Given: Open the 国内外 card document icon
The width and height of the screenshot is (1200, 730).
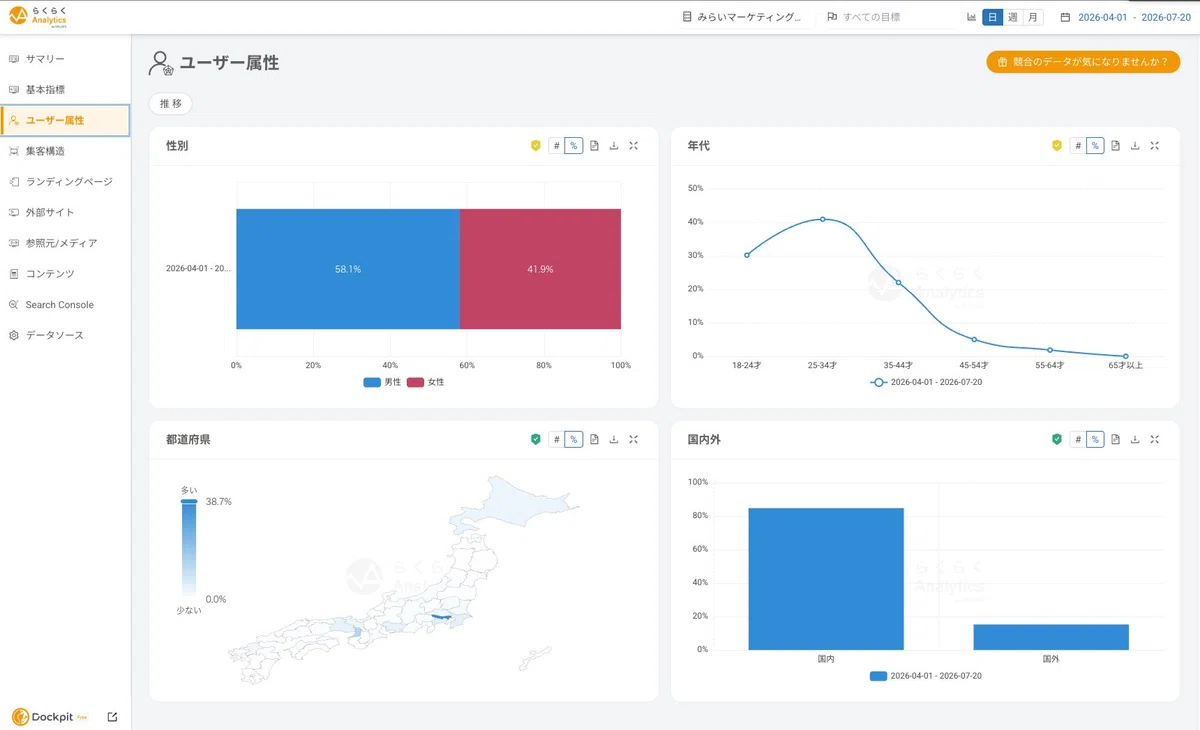Looking at the screenshot, I should [x=1115, y=439].
